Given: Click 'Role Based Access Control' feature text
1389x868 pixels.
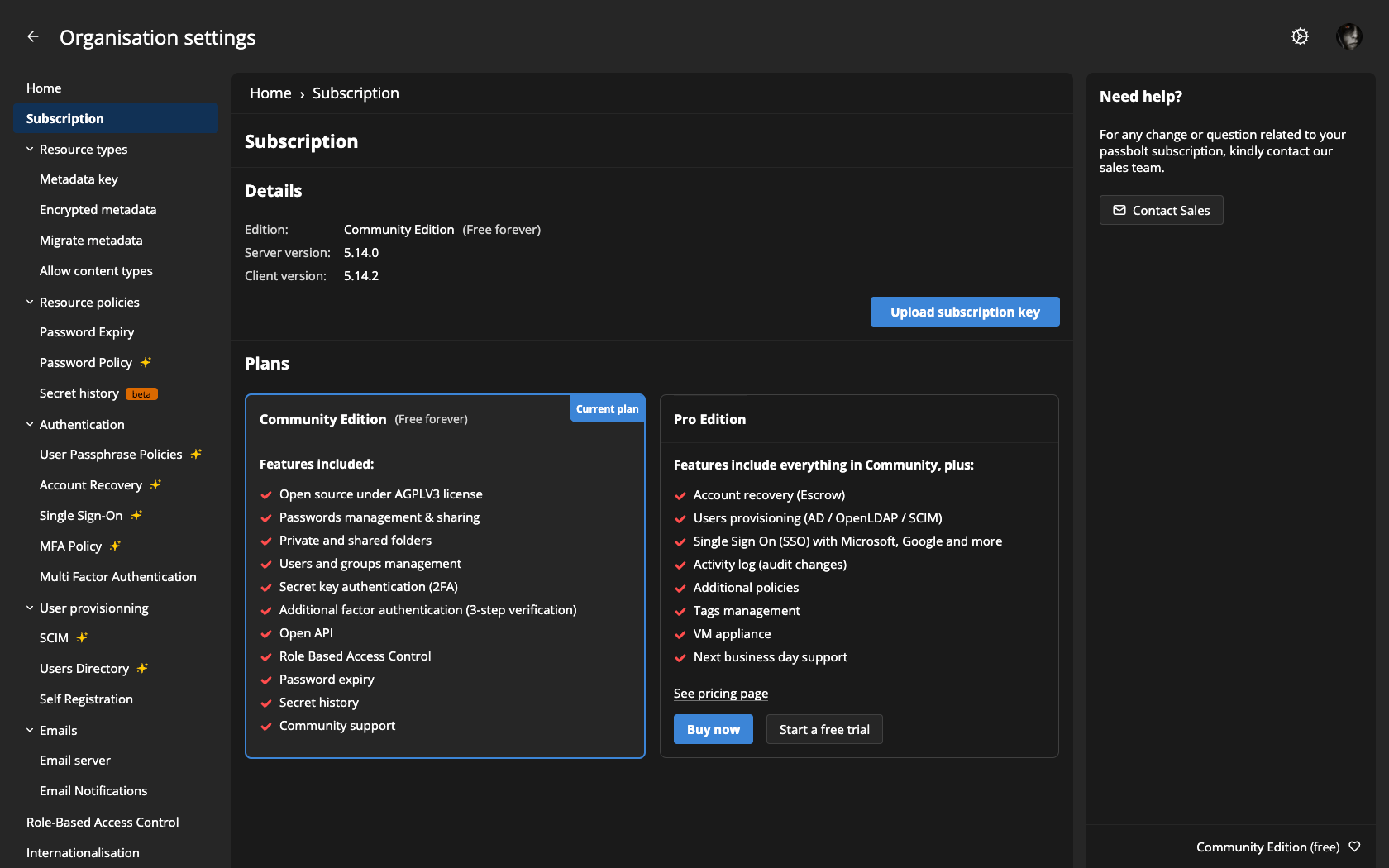Looking at the screenshot, I should click(356, 656).
